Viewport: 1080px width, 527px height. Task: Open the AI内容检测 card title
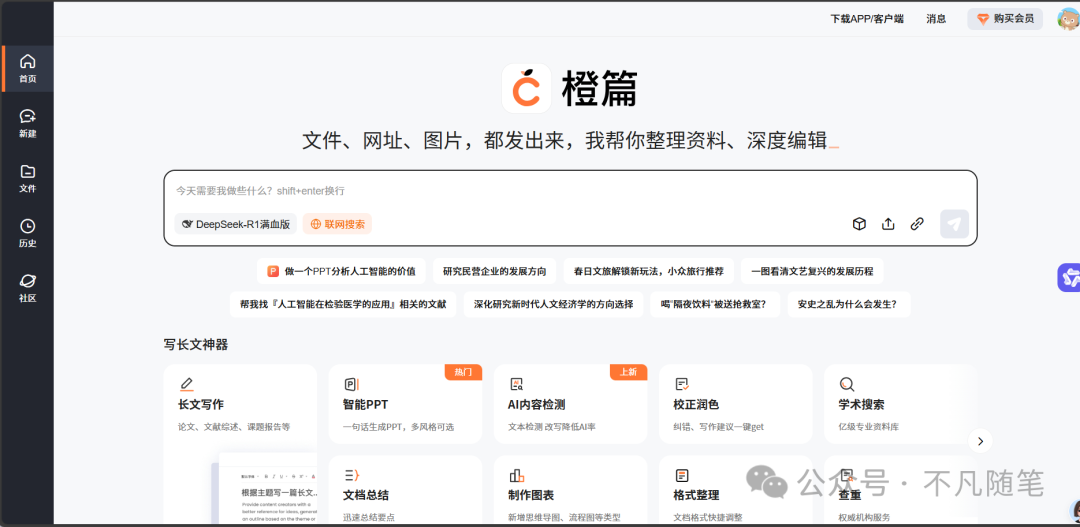(537, 404)
